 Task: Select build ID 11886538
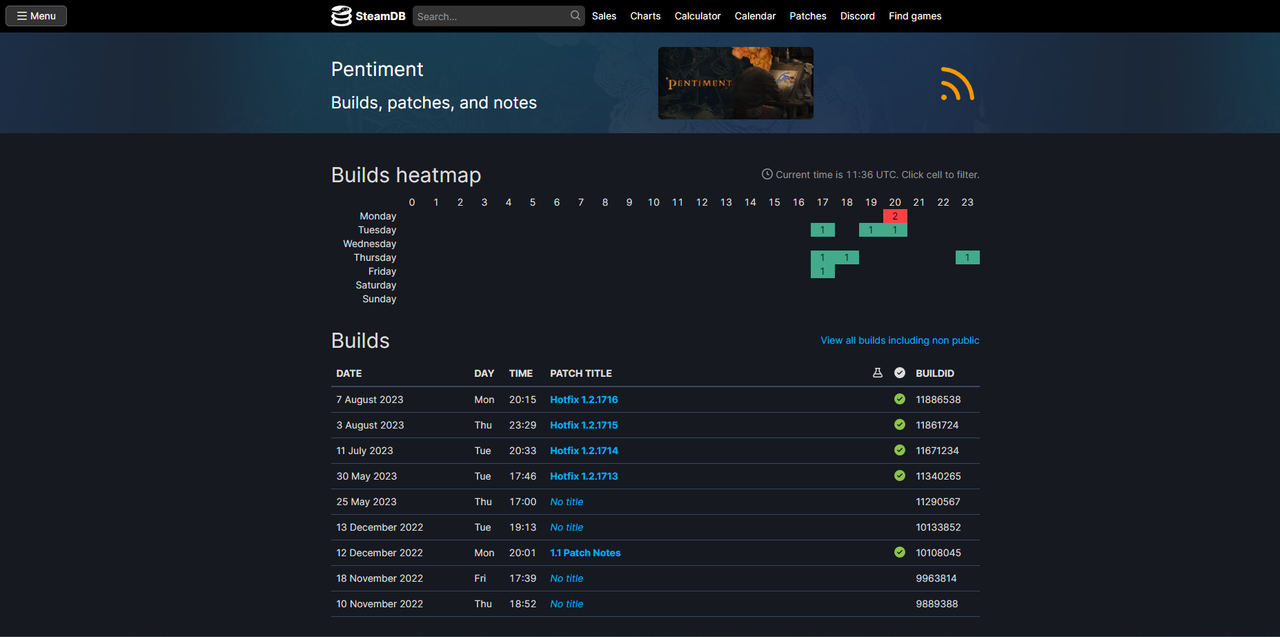tap(938, 399)
